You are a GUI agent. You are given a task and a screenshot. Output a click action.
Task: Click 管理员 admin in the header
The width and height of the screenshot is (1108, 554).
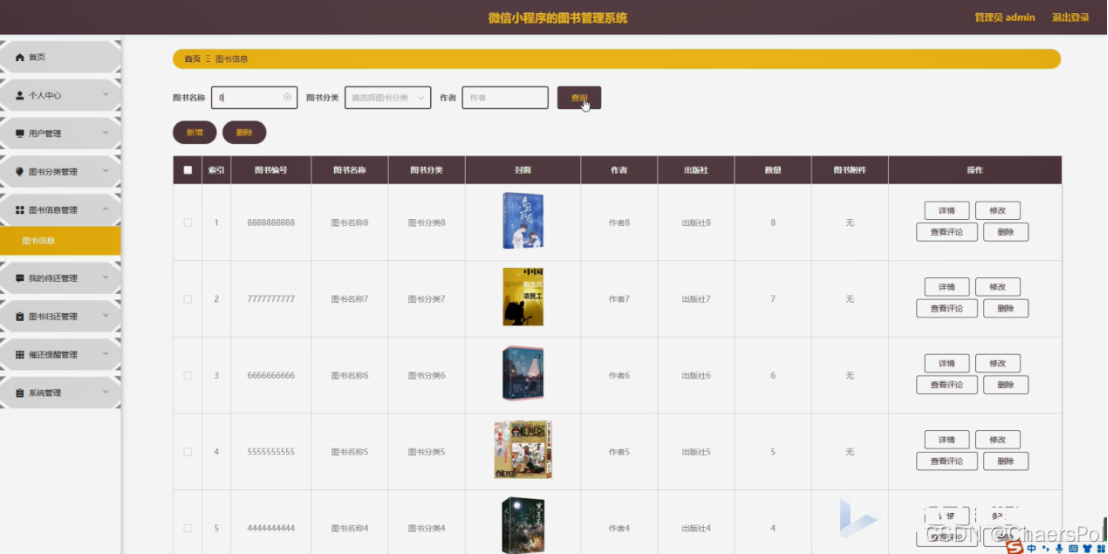click(1005, 18)
